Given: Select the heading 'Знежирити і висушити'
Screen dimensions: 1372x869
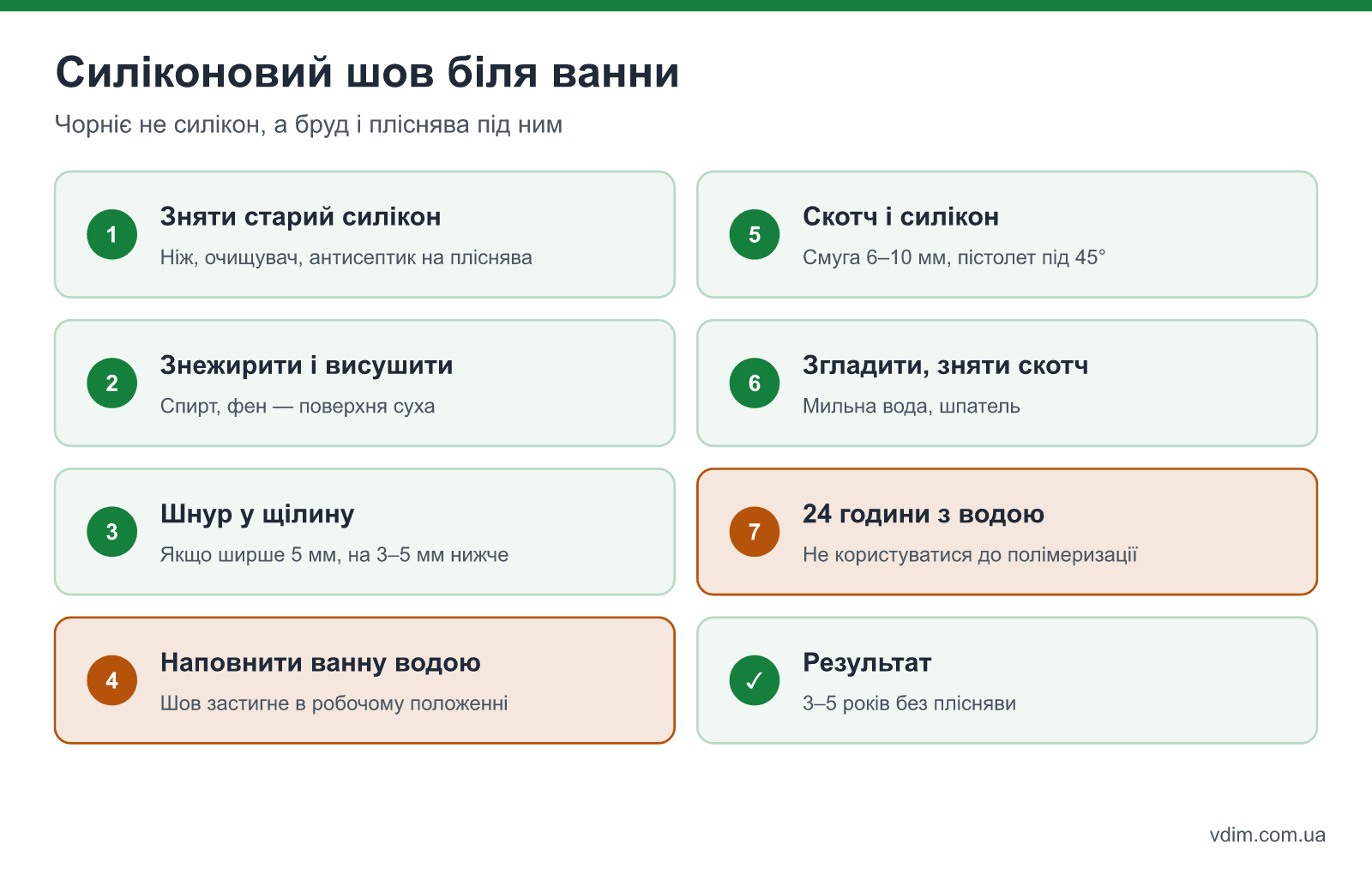Looking at the screenshot, I should click(307, 365).
